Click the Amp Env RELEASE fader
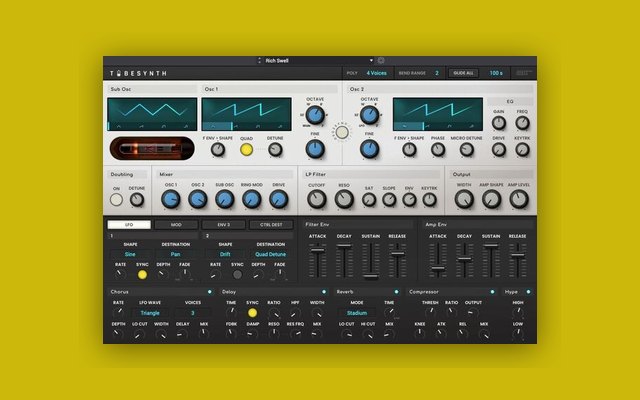 518,255
